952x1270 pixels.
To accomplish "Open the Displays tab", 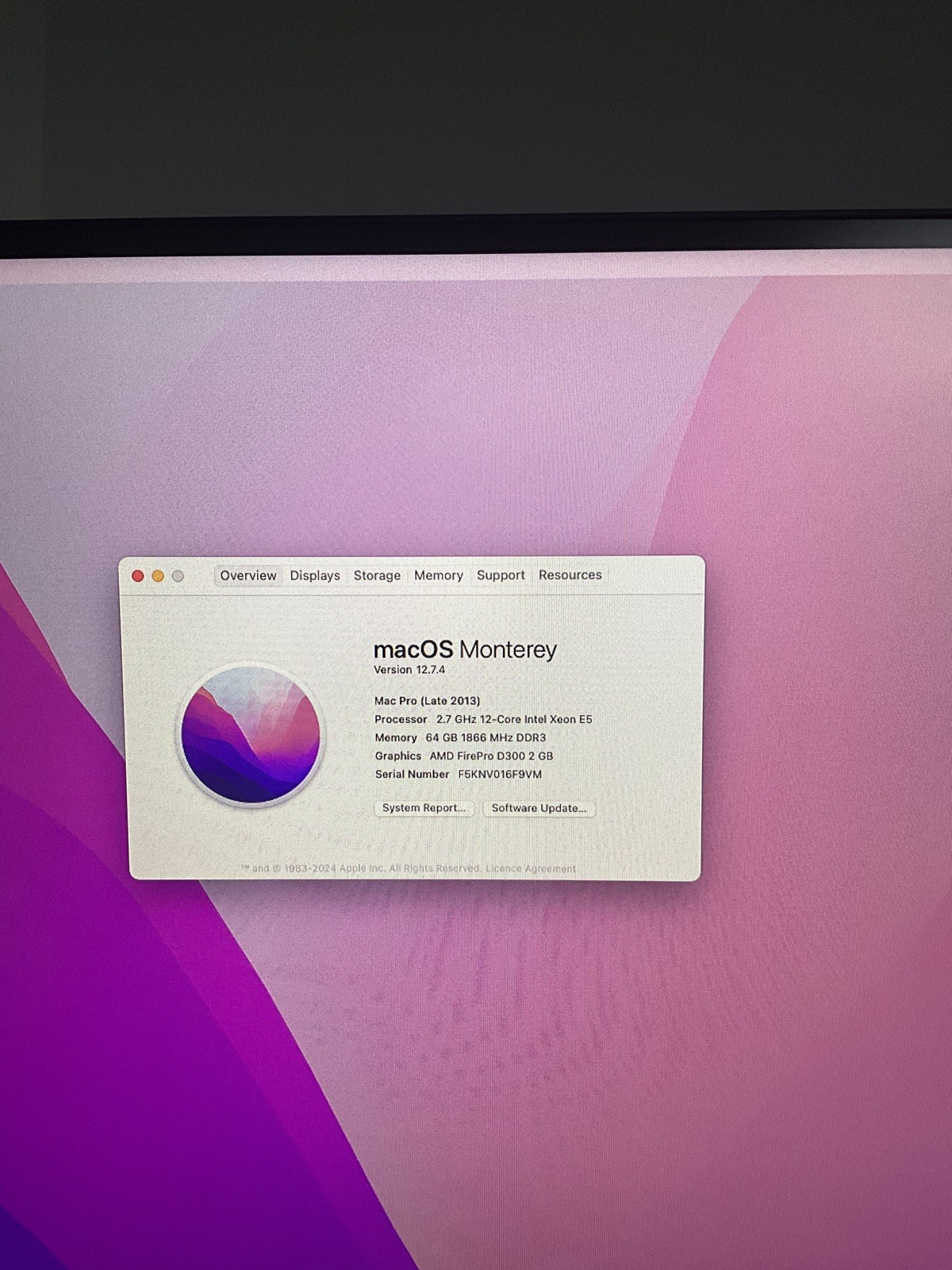I will point(315,575).
